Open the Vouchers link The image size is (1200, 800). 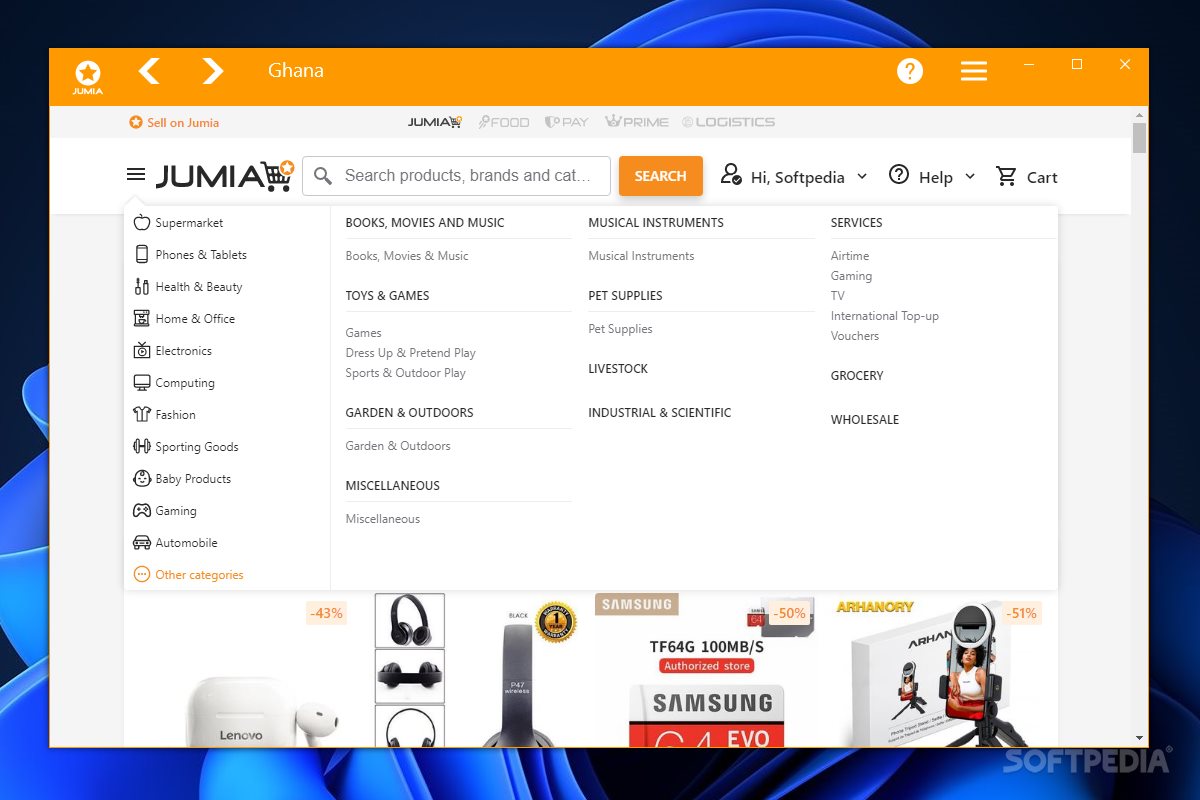click(855, 336)
